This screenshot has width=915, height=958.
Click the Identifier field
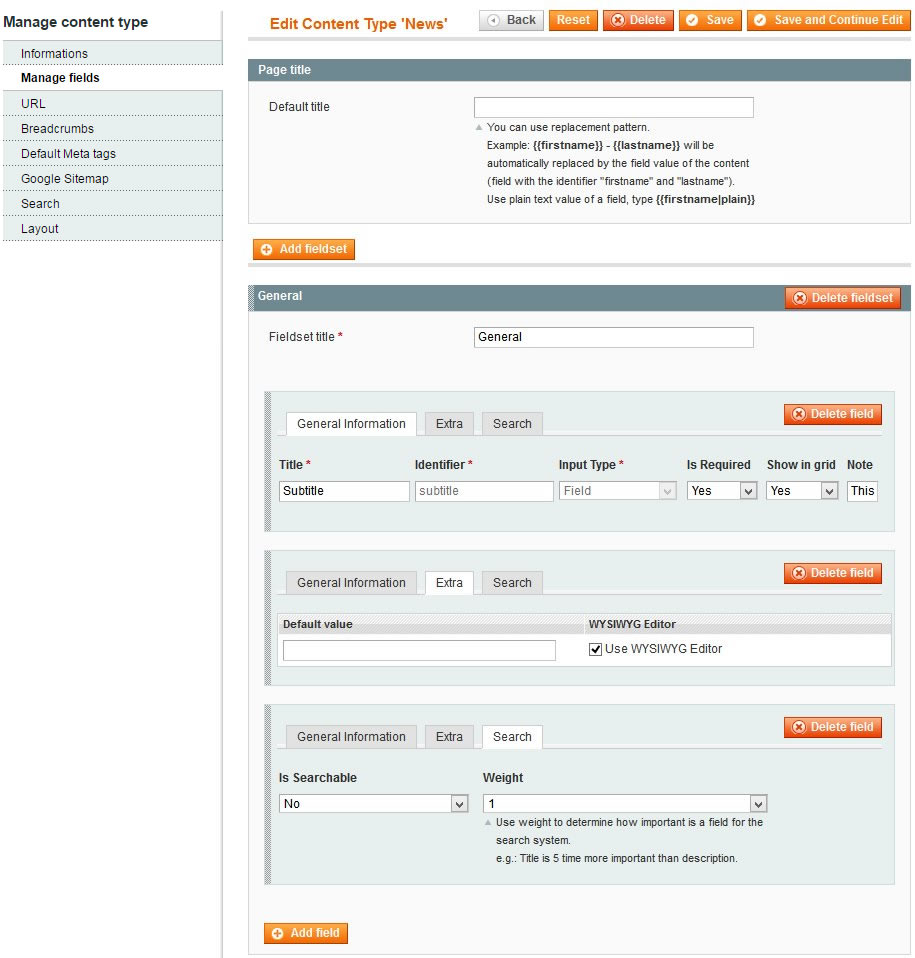point(484,491)
